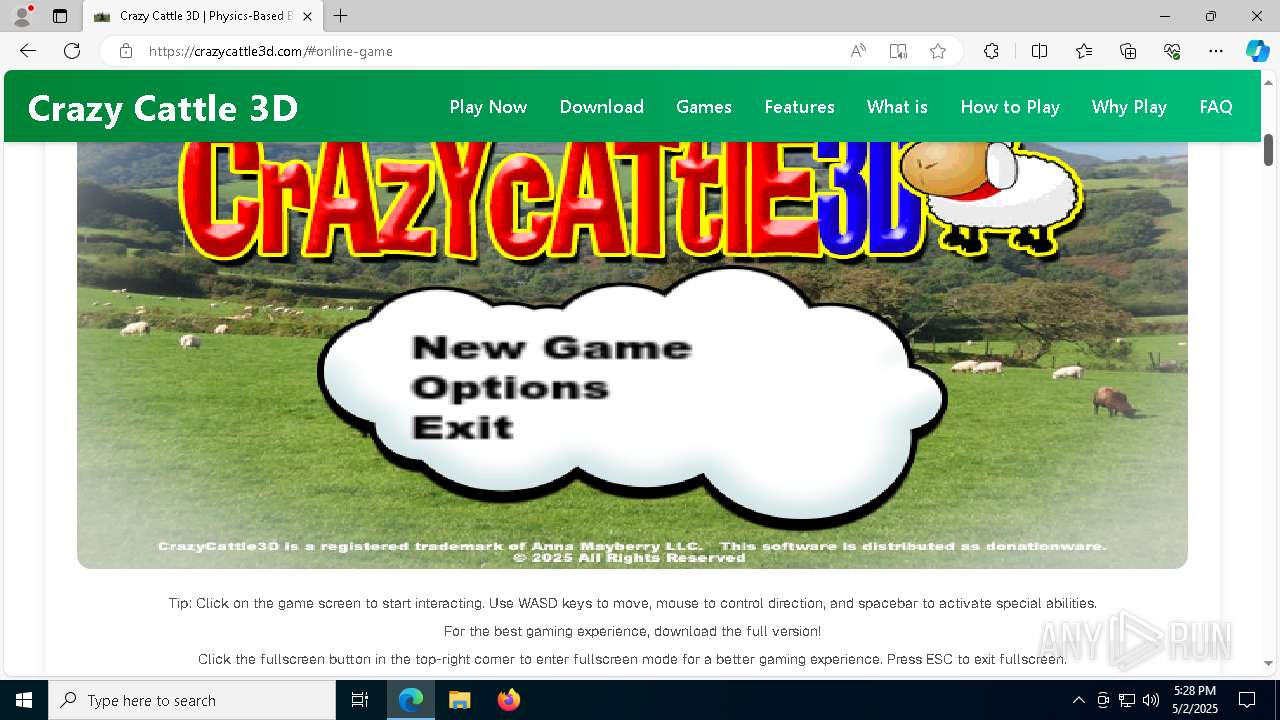View site information lock icon
Image resolution: width=1280 pixels, height=720 pixels.
pyautogui.click(x=126, y=51)
